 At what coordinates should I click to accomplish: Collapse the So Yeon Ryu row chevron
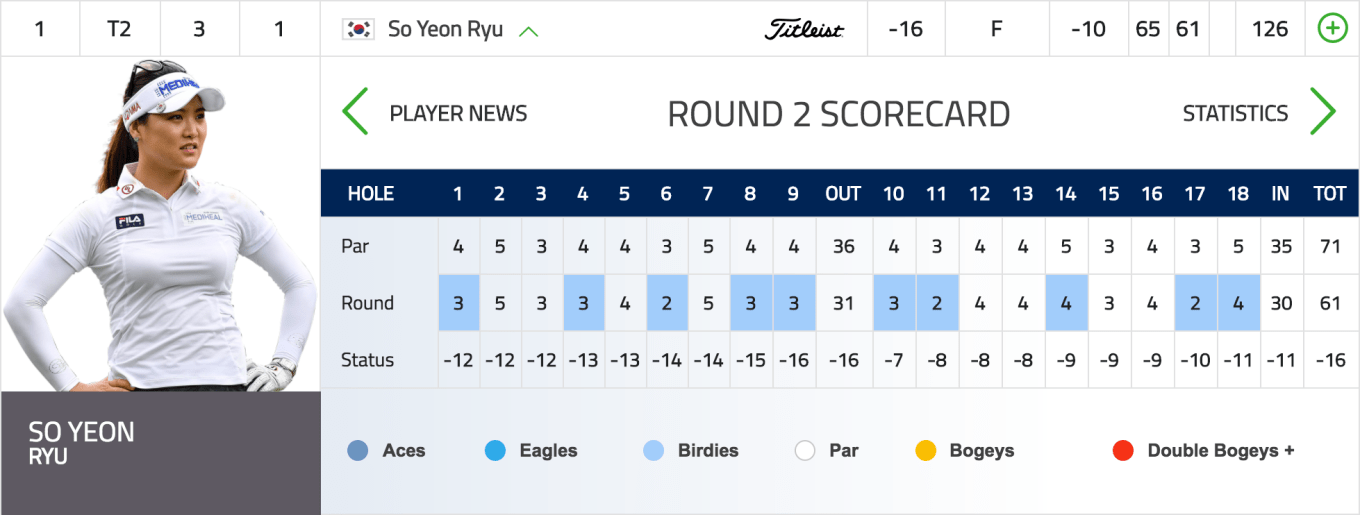529,30
